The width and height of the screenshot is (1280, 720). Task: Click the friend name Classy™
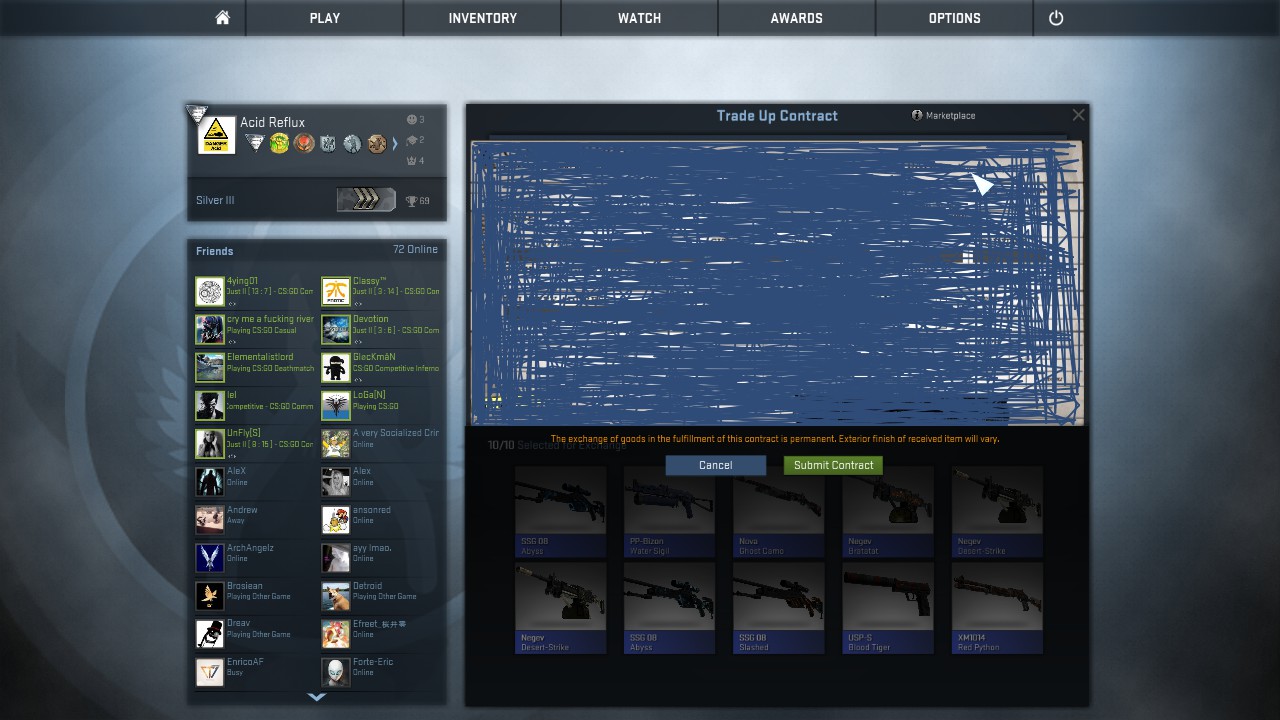point(370,281)
